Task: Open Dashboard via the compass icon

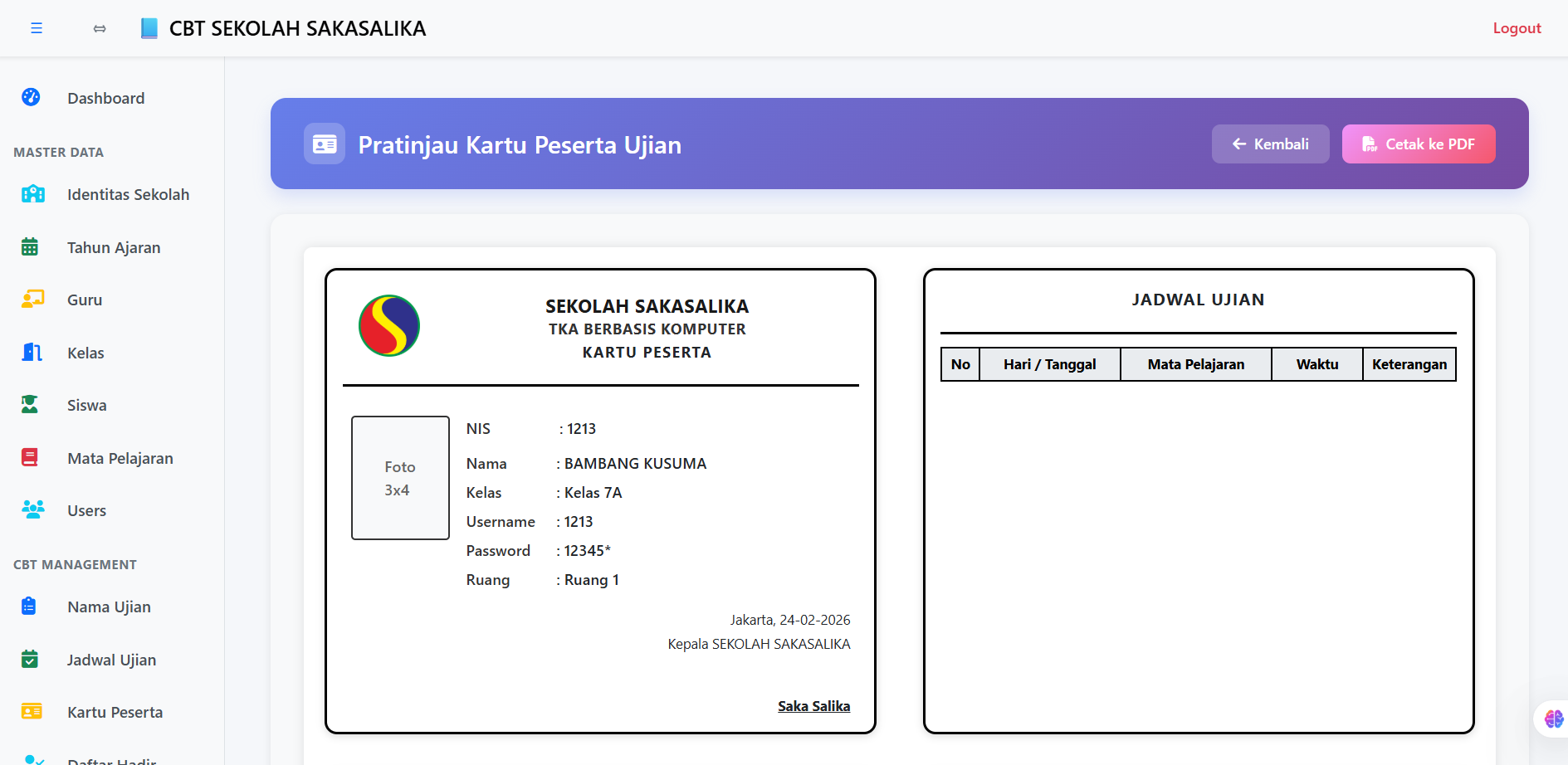Action: tap(31, 97)
